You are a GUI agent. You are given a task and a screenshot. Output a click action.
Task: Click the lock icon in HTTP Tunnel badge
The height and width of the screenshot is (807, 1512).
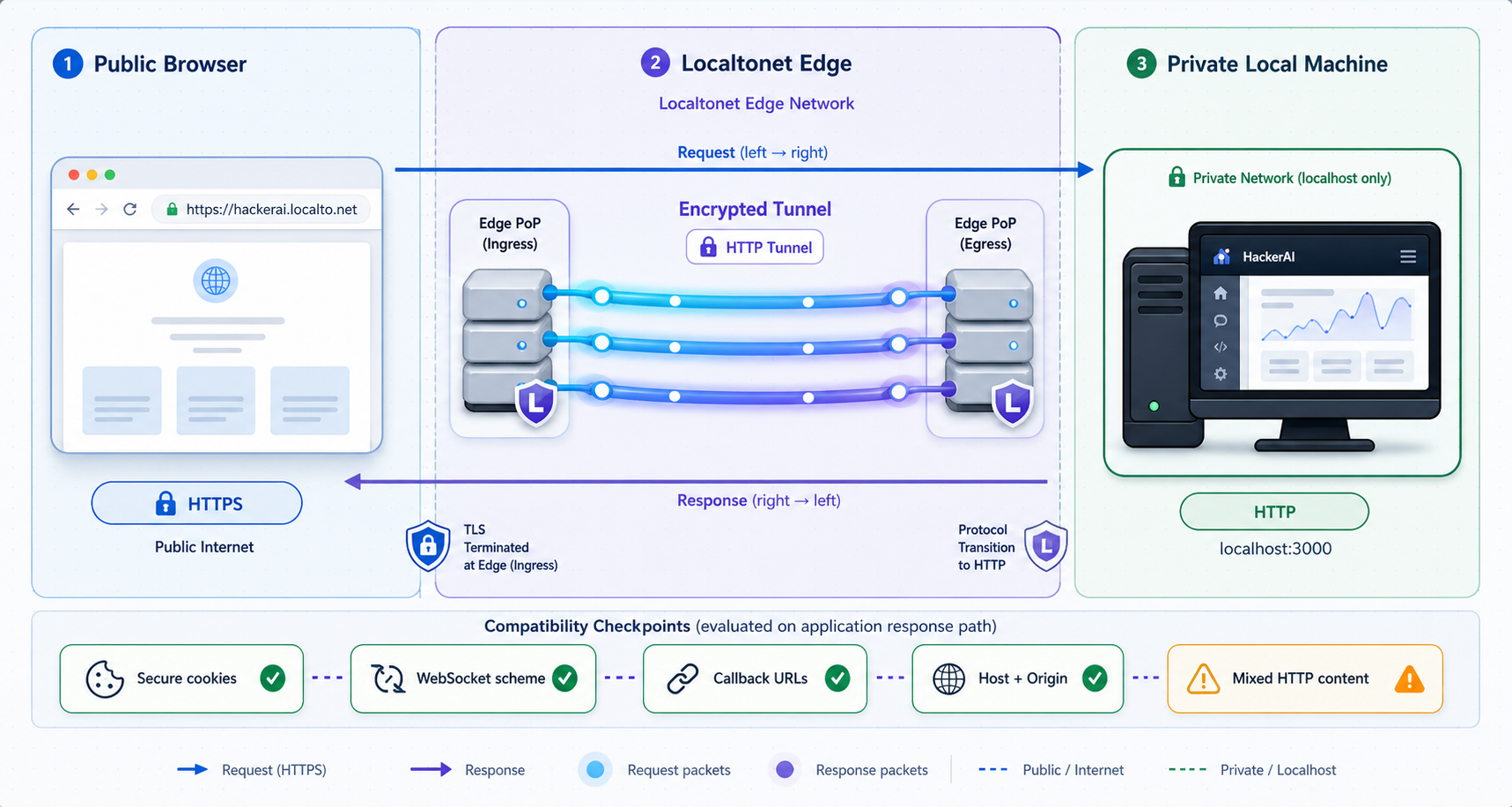tap(708, 247)
